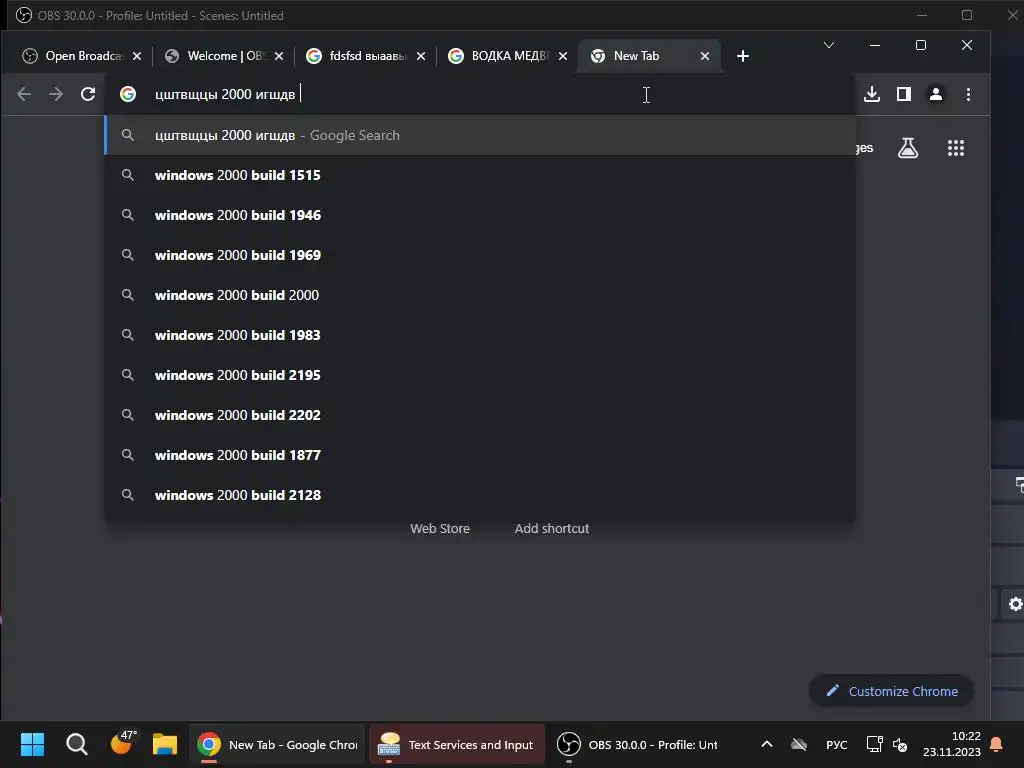Click the Chrome back arrow
Screen dimensions: 1024x768
[24, 94]
